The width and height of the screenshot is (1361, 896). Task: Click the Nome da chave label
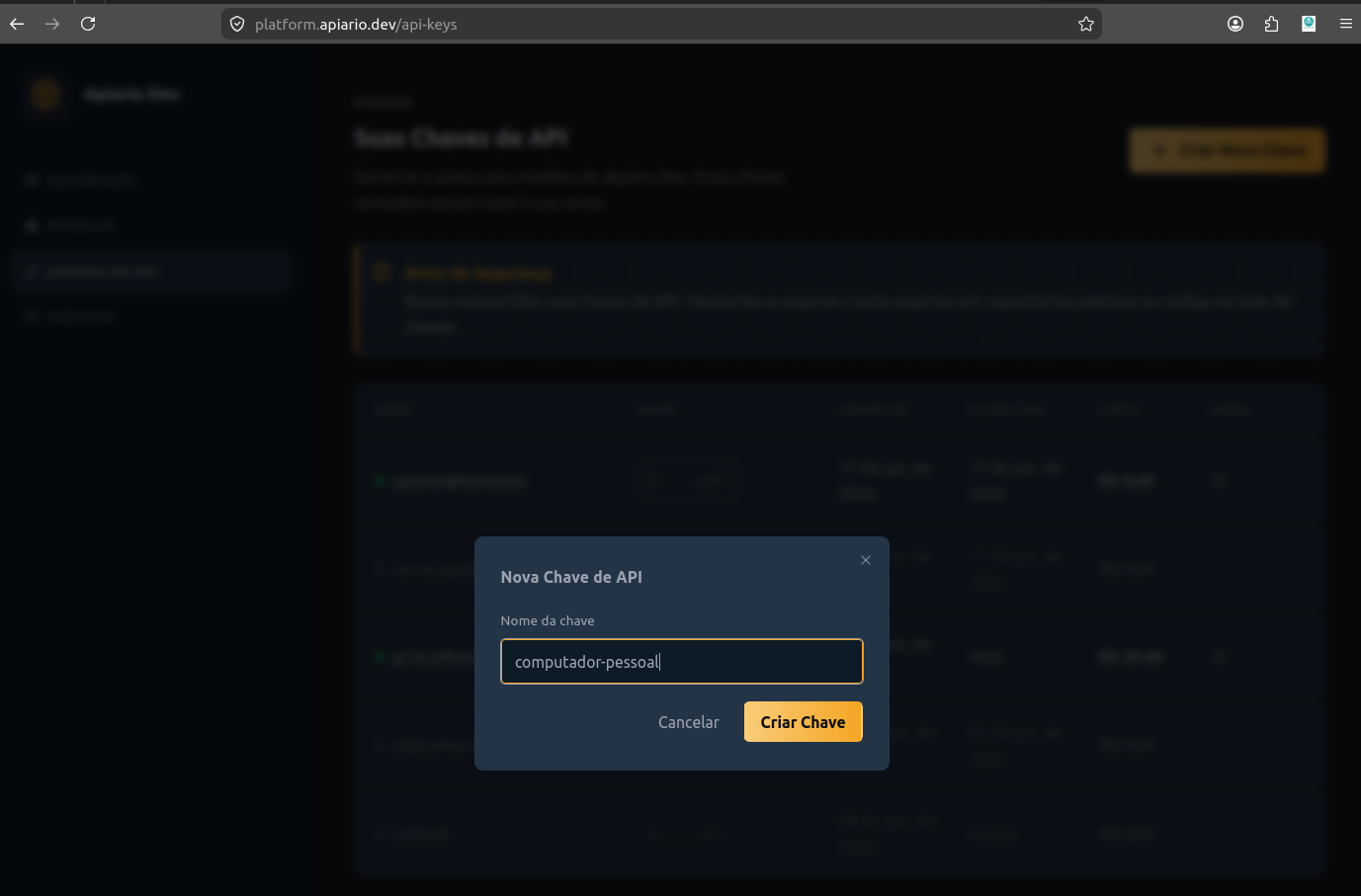pos(548,620)
